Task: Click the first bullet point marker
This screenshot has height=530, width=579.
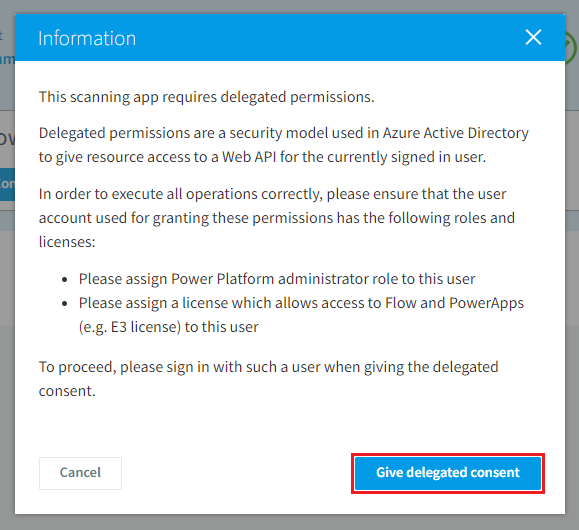Action: (x=65, y=280)
